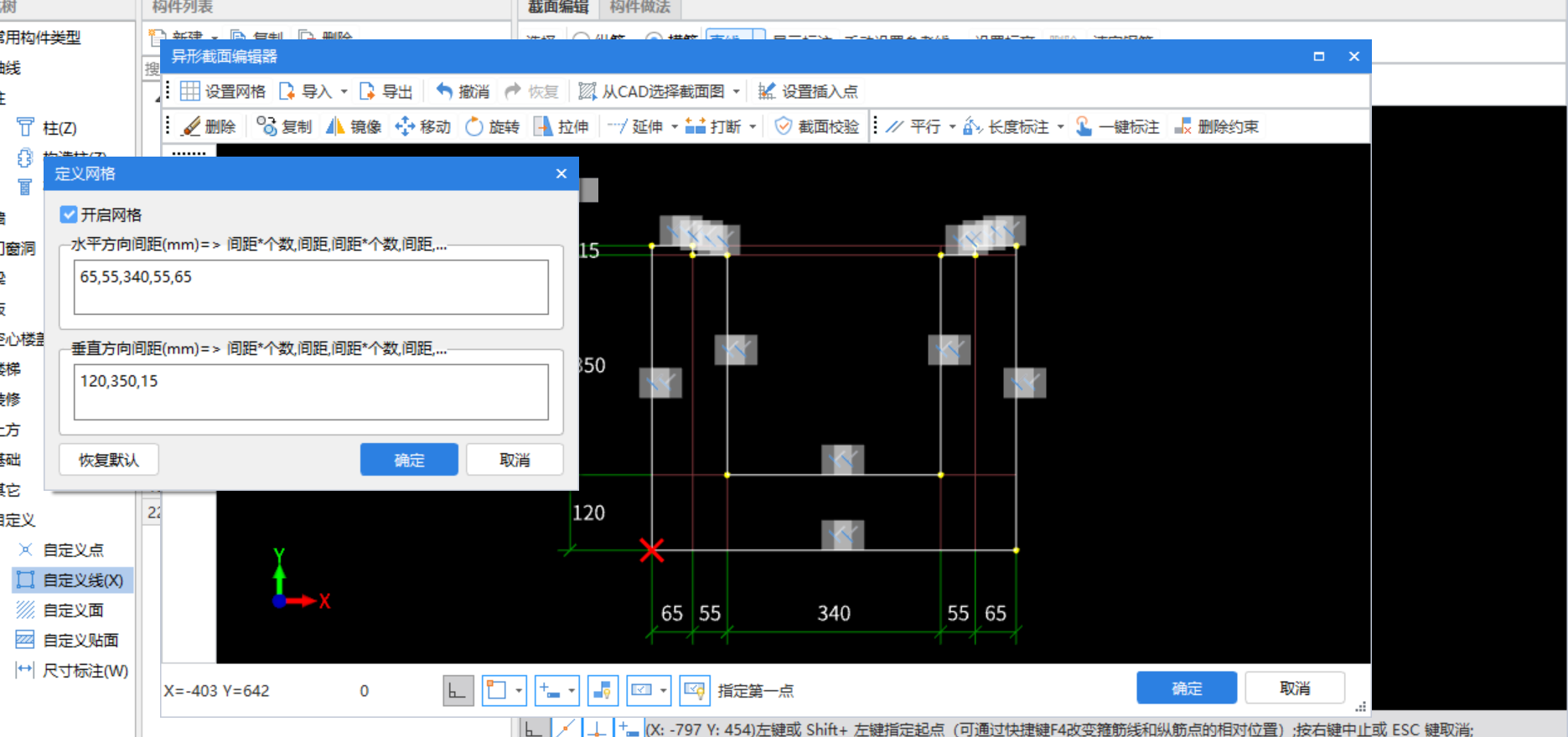Activate the 移动 move tool

pyautogui.click(x=423, y=126)
